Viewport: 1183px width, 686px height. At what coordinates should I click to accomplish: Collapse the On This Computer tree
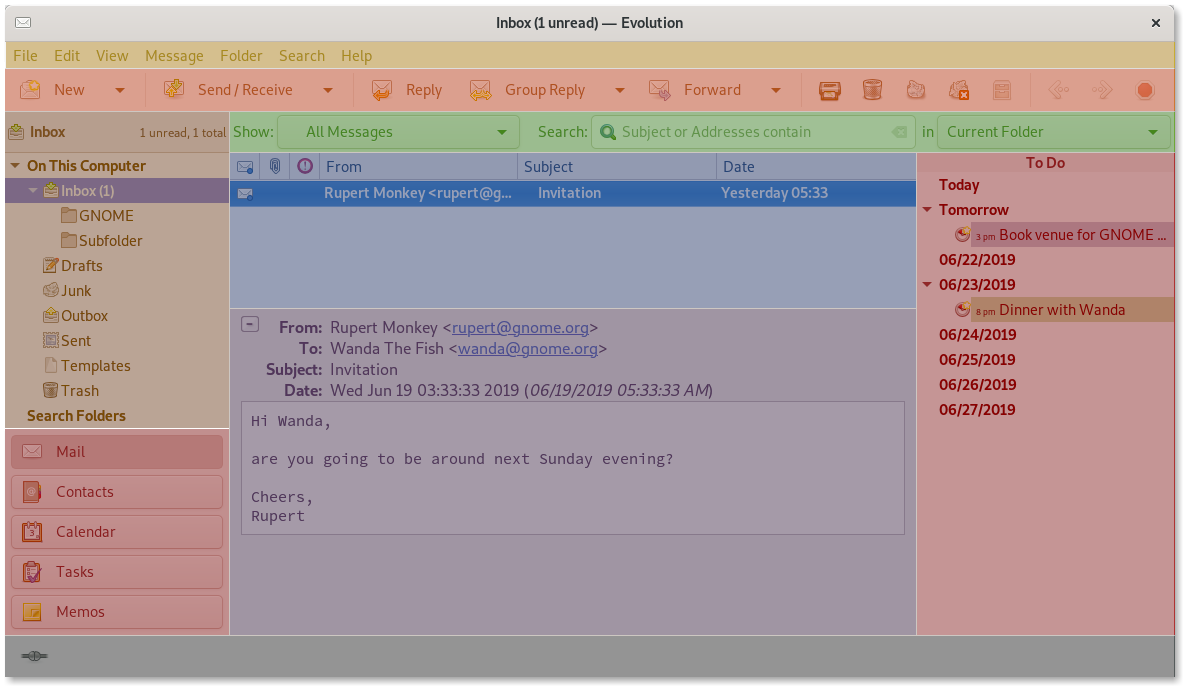click(14, 165)
